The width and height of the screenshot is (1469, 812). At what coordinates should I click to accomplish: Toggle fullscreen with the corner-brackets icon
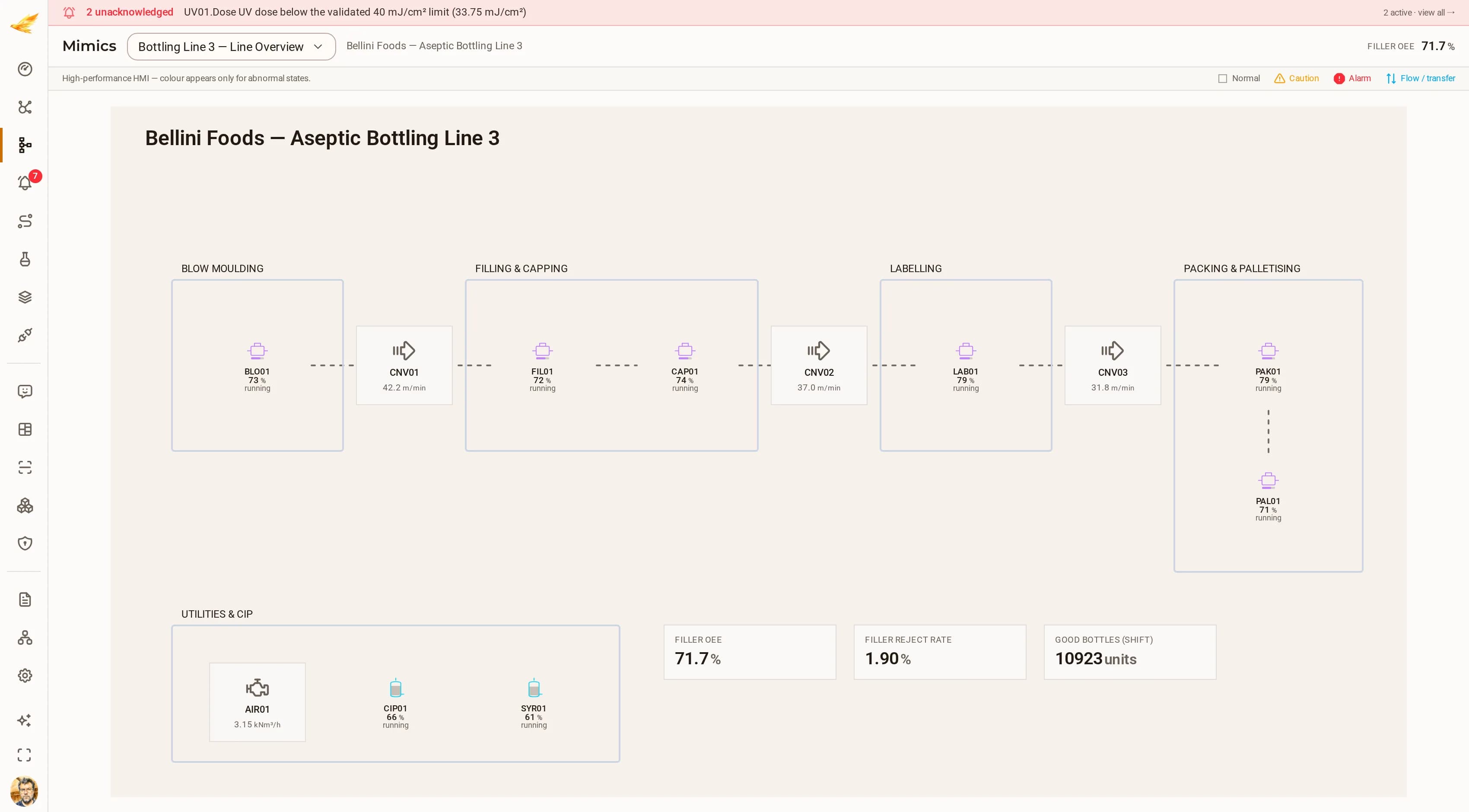25,755
